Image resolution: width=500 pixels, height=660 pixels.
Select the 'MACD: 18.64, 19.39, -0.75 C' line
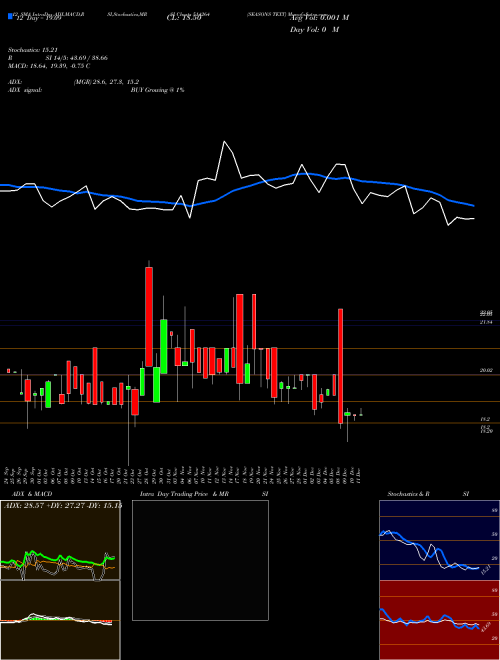click(49, 66)
